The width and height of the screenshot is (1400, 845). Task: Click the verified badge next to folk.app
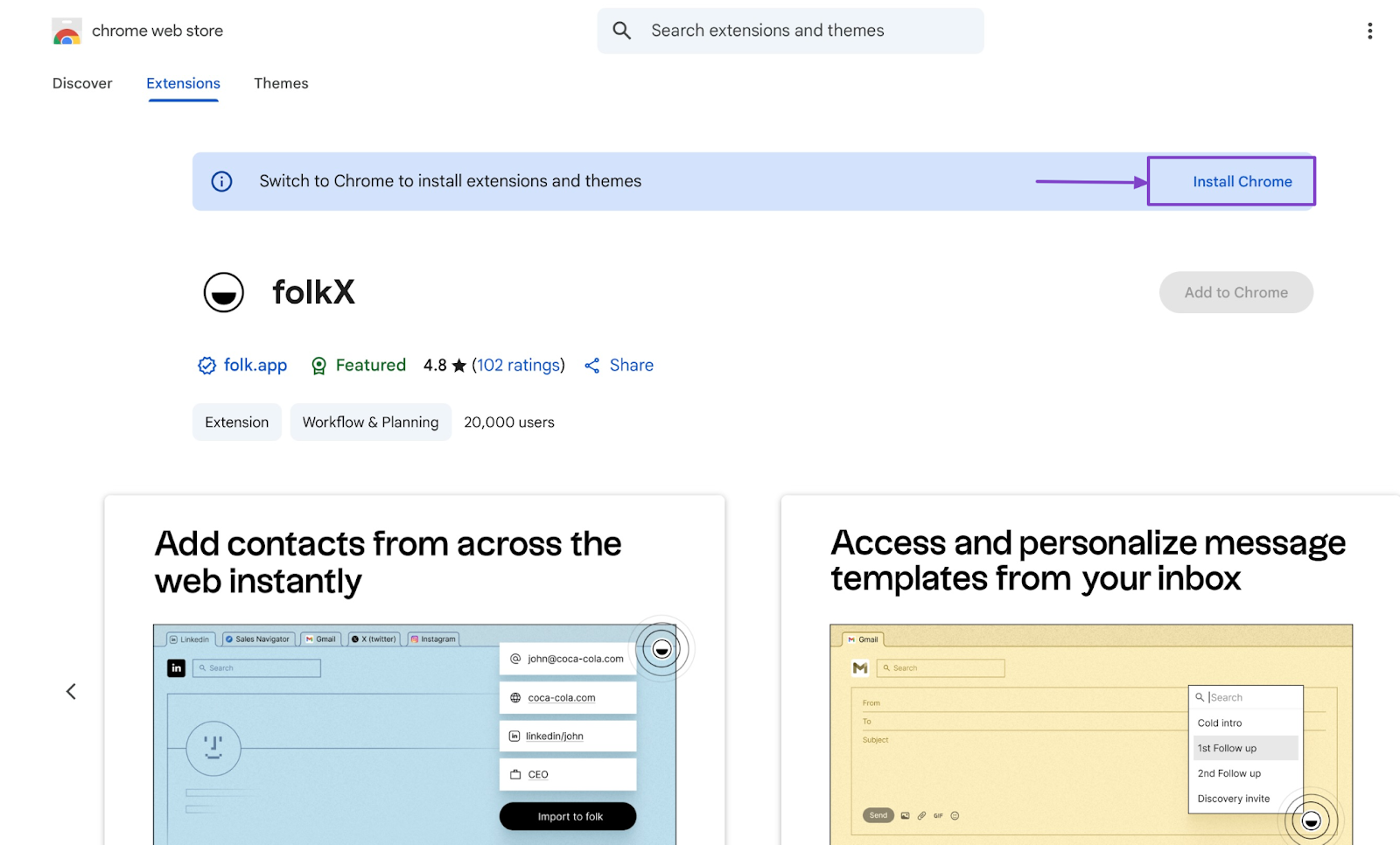[x=206, y=366]
